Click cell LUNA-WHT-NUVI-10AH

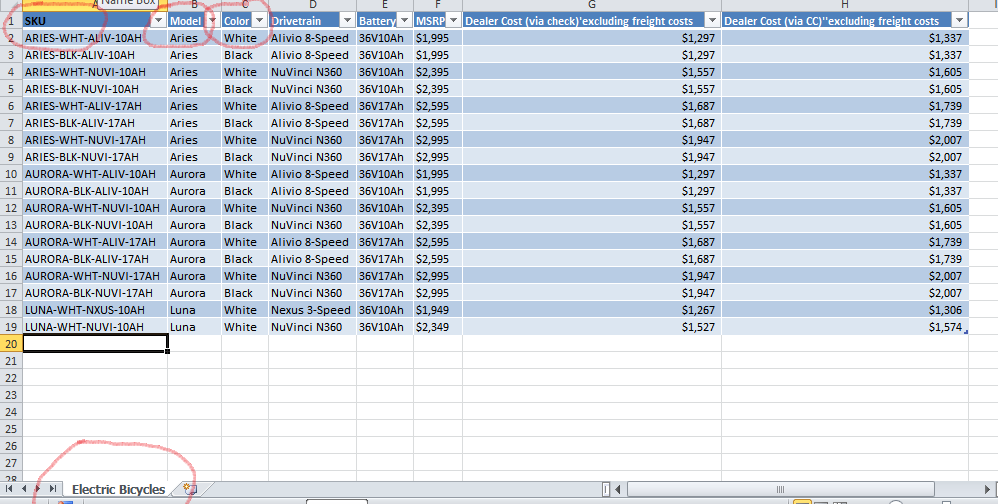(x=95, y=326)
